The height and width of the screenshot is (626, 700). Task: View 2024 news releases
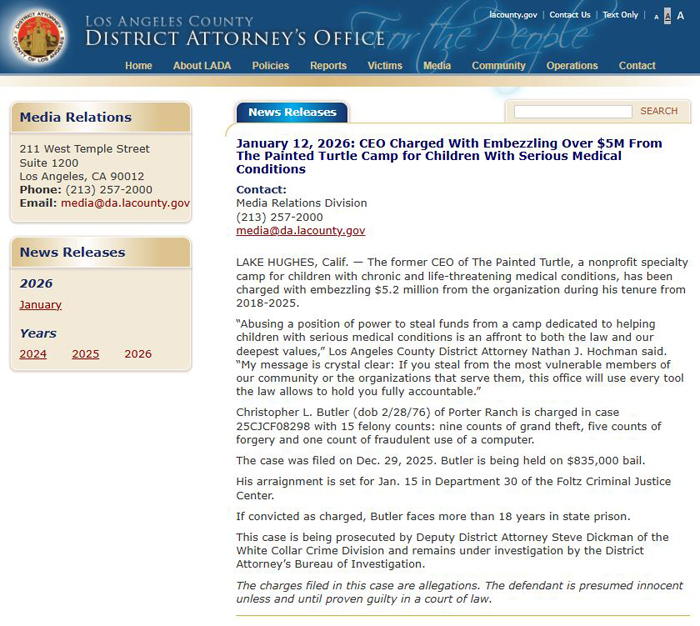[33, 354]
